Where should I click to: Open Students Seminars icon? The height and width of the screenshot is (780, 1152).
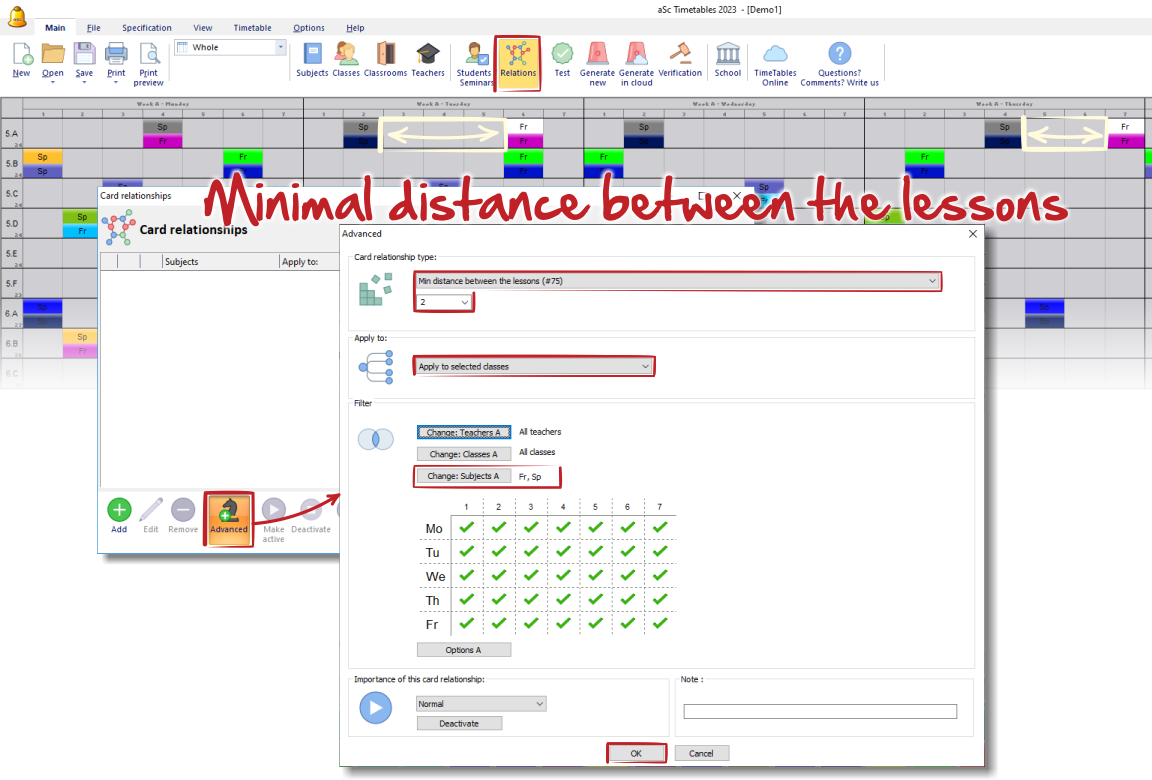click(x=476, y=55)
